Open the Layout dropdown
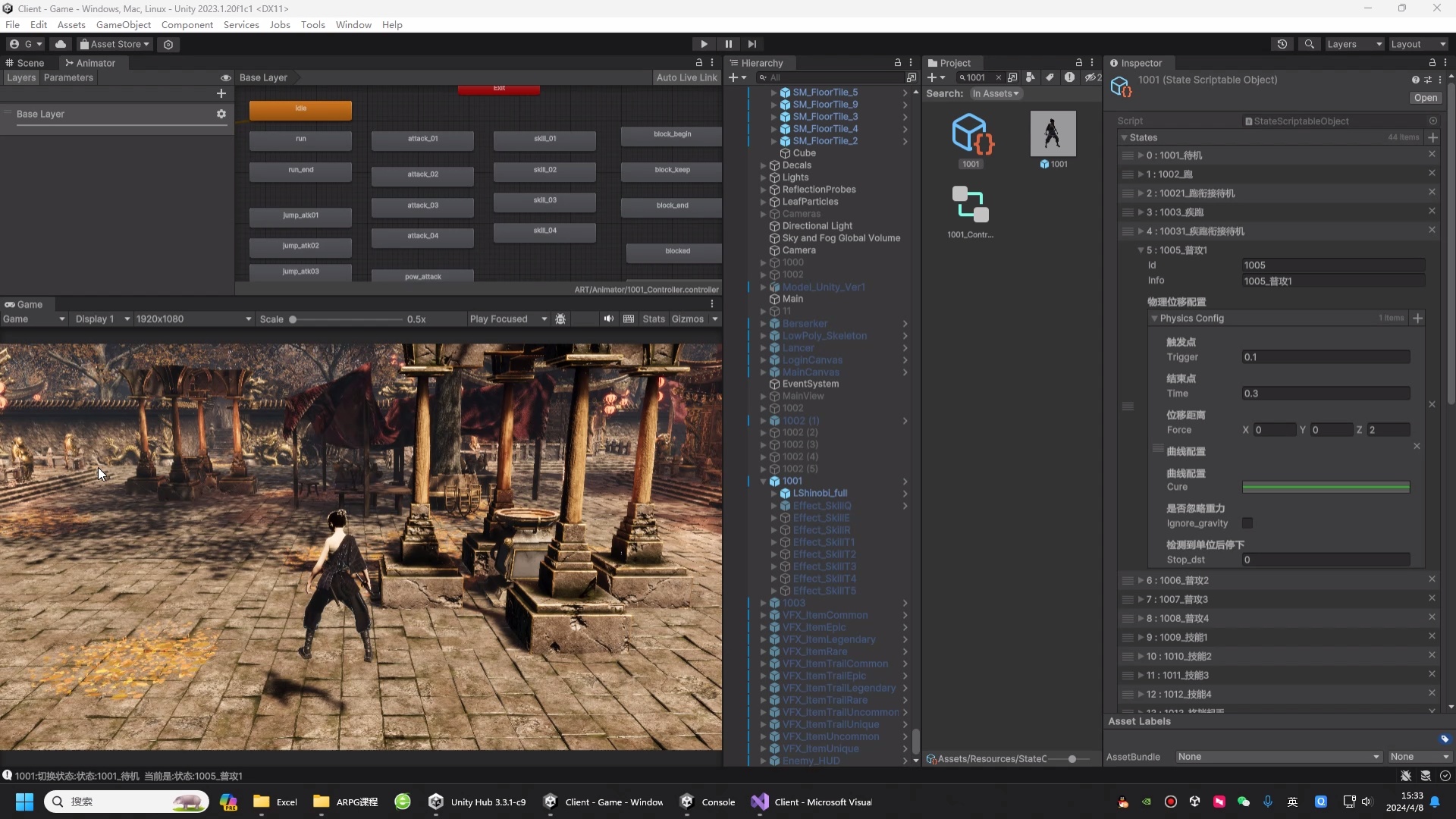The height and width of the screenshot is (819, 1456). 1417,44
